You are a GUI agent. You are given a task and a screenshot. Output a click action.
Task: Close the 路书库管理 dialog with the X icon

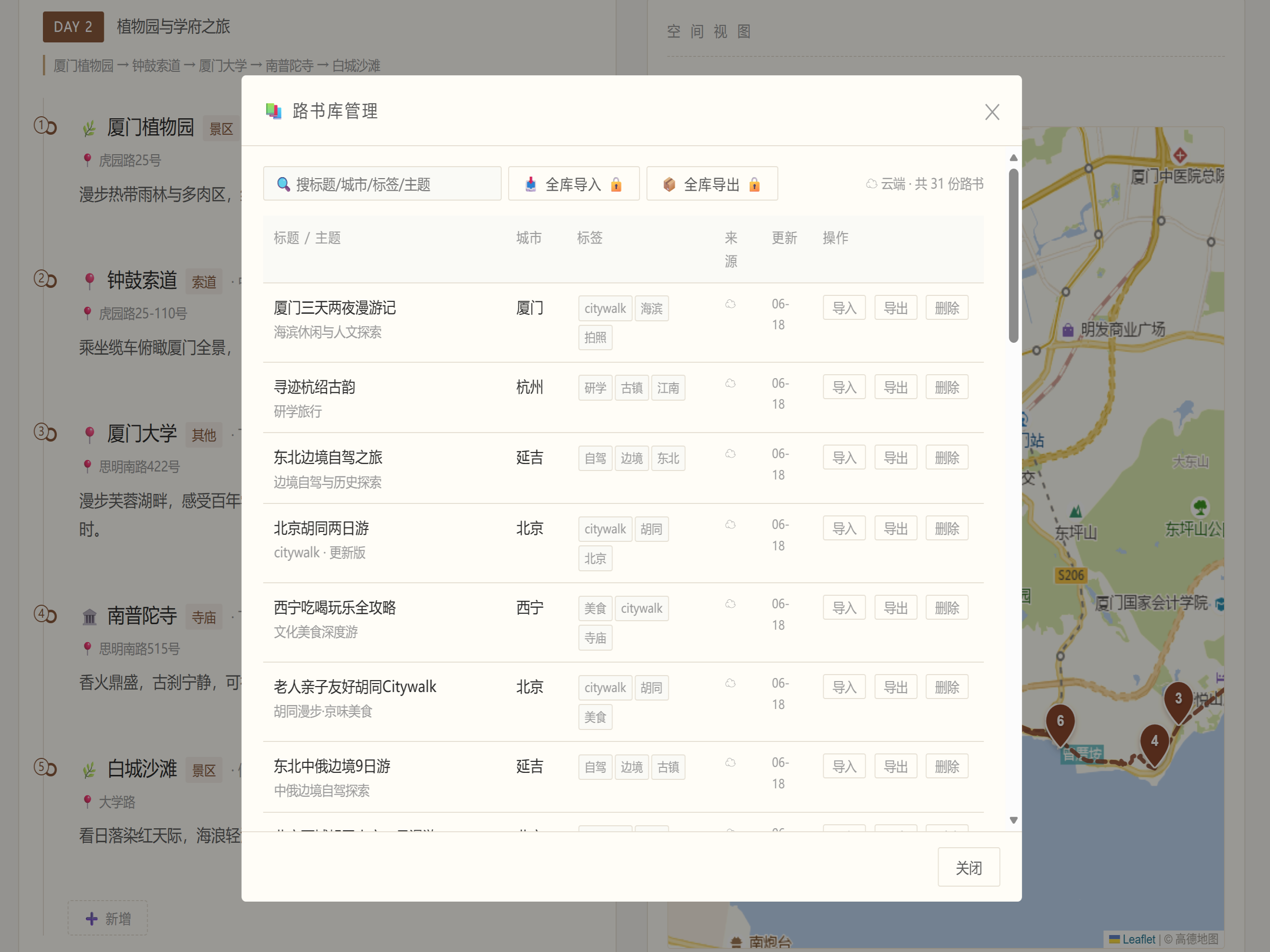click(x=992, y=112)
